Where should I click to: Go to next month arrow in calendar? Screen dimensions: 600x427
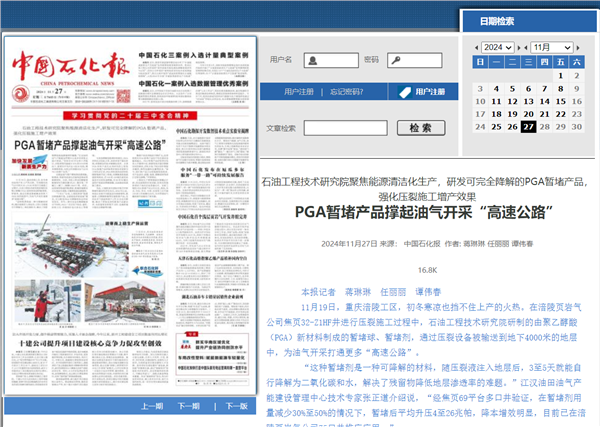[578, 48]
